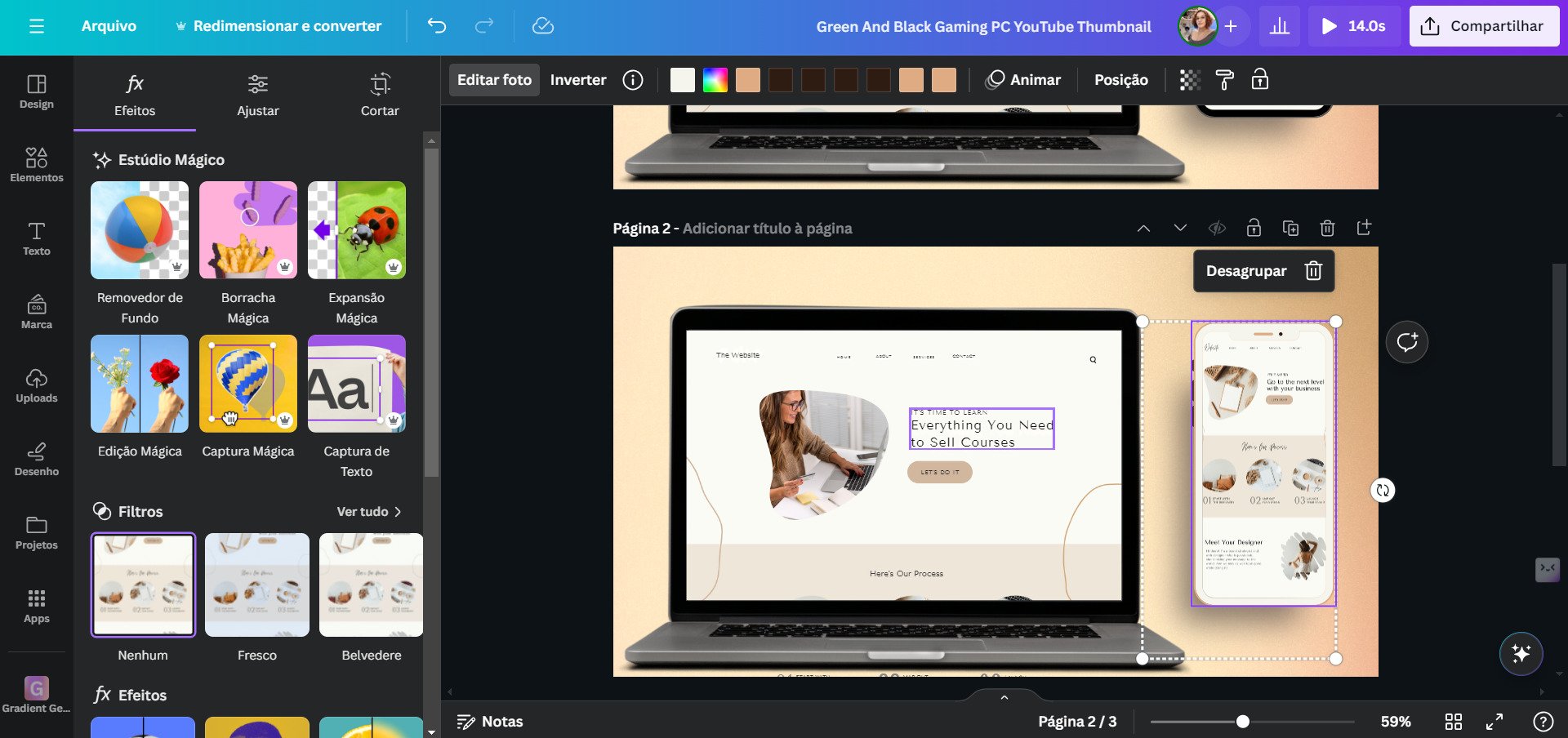This screenshot has width=1568, height=738.
Task: Toggle lock on page 2
Action: click(x=1254, y=229)
